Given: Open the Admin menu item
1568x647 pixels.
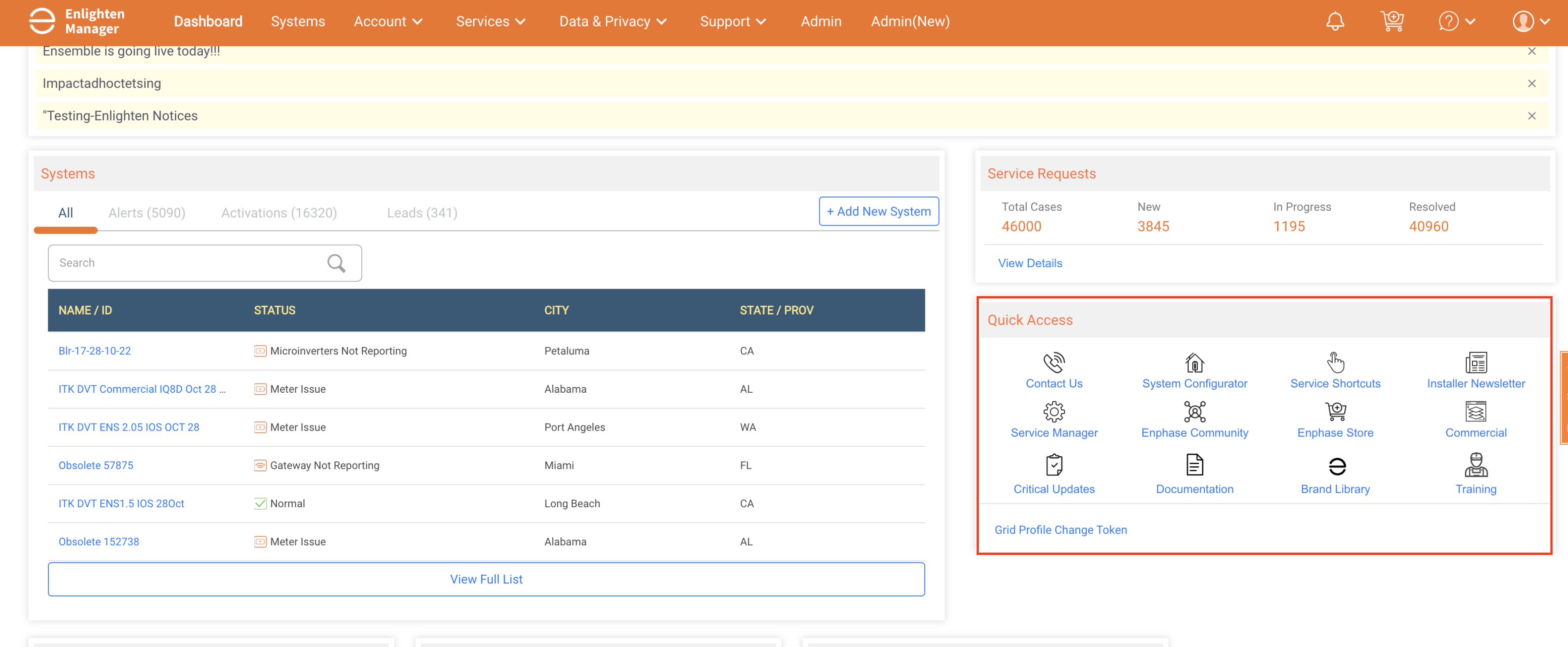Looking at the screenshot, I should tap(821, 21).
